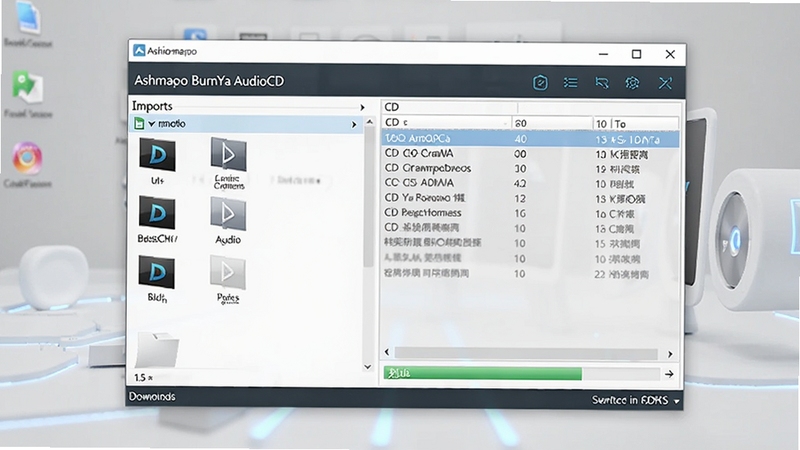The width and height of the screenshot is (800, 450).
Task: Click the value 22 in the last row
Action: [599, 274]
